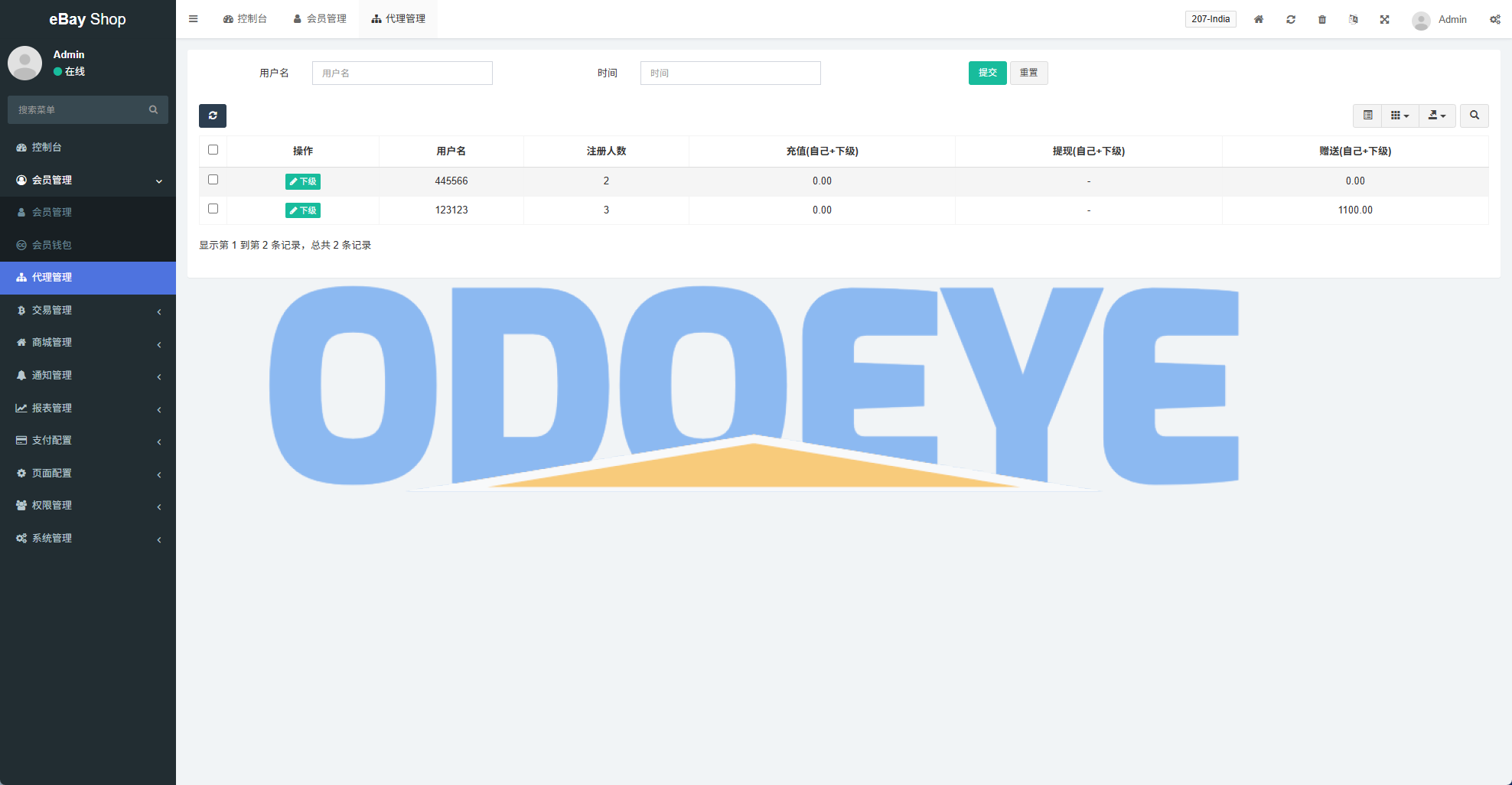Select the checkbox for user 445566

coord(213,180)
